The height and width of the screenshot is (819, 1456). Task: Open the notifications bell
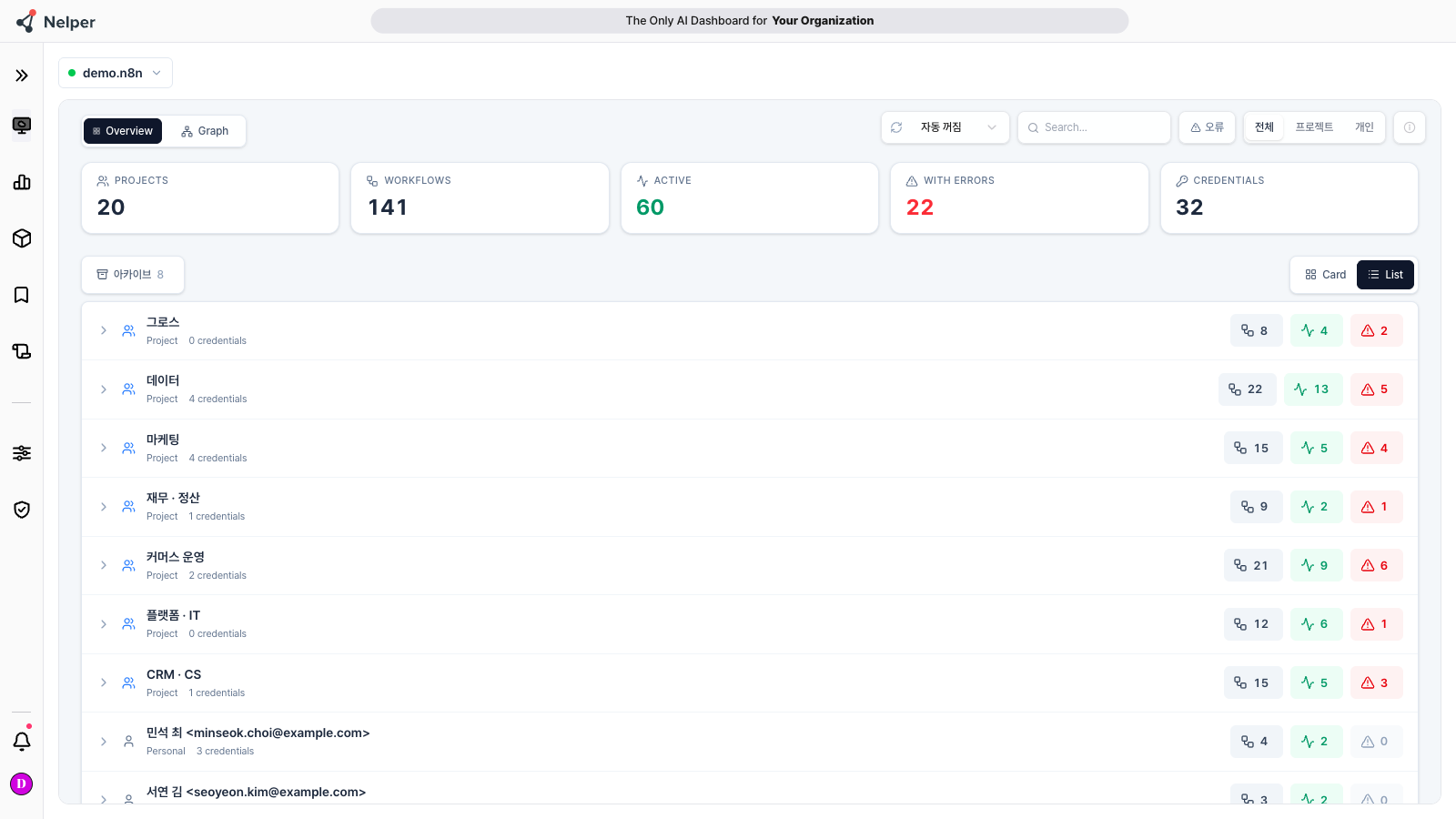22,741
